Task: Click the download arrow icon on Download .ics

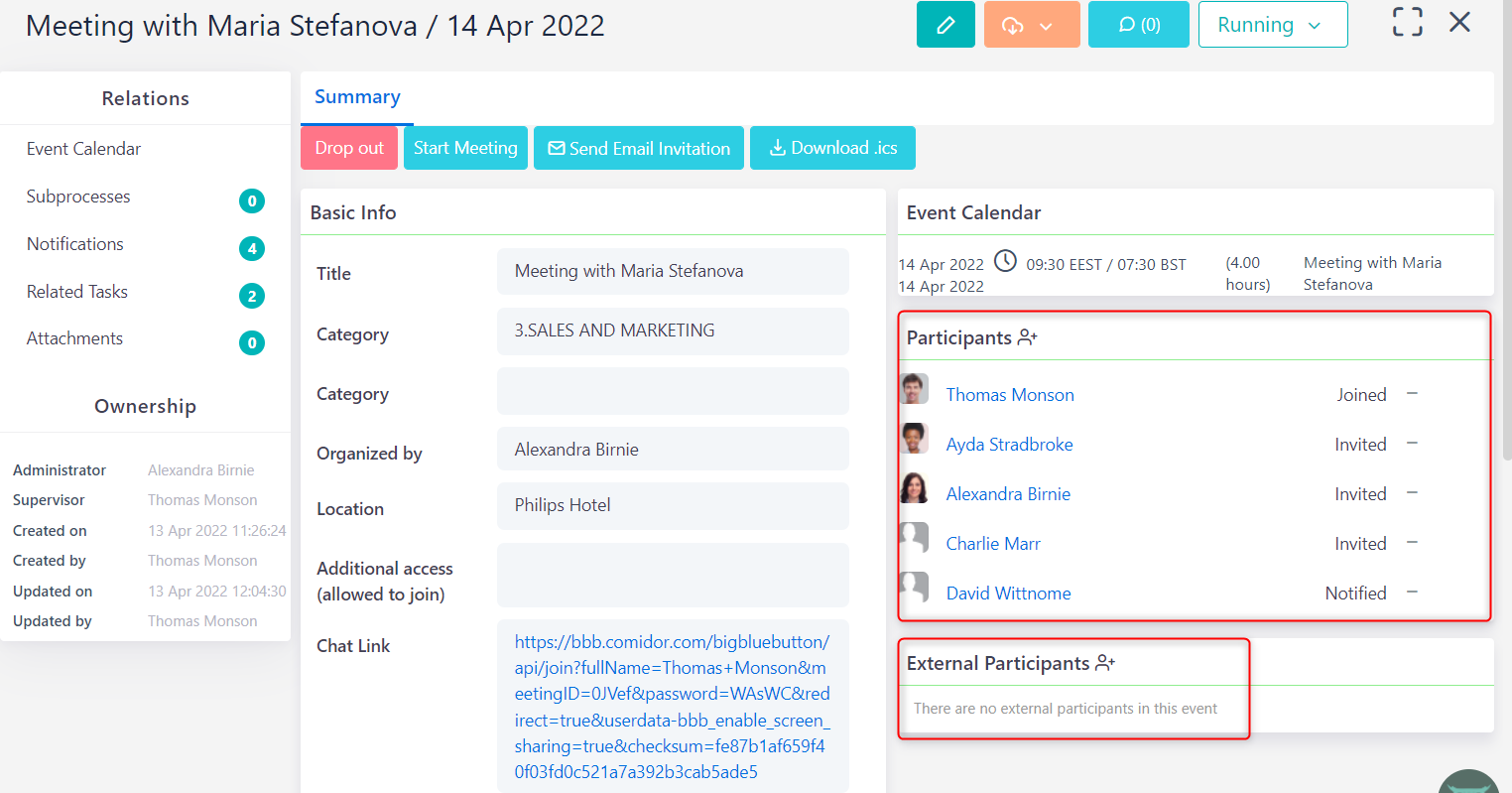Action: tap(778, 147)
